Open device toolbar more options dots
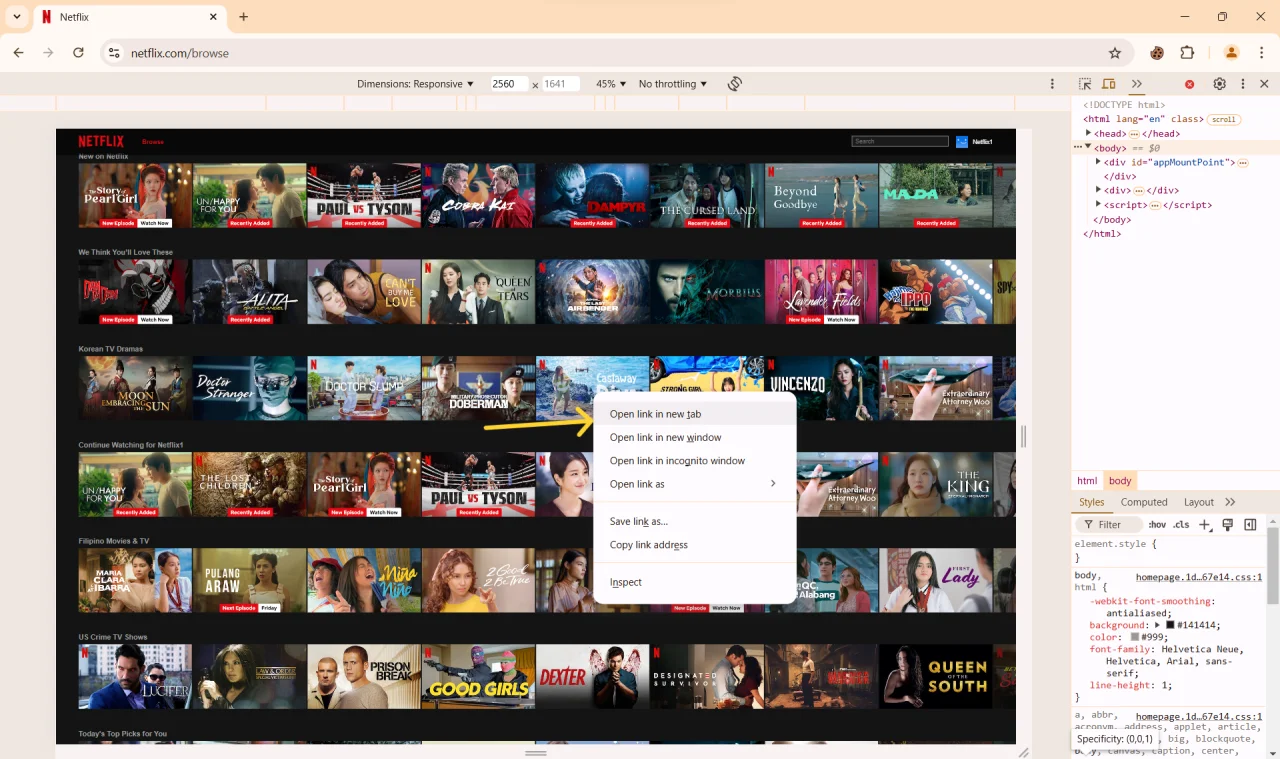The image size is (1280, 759). [x=1052, y=84]
